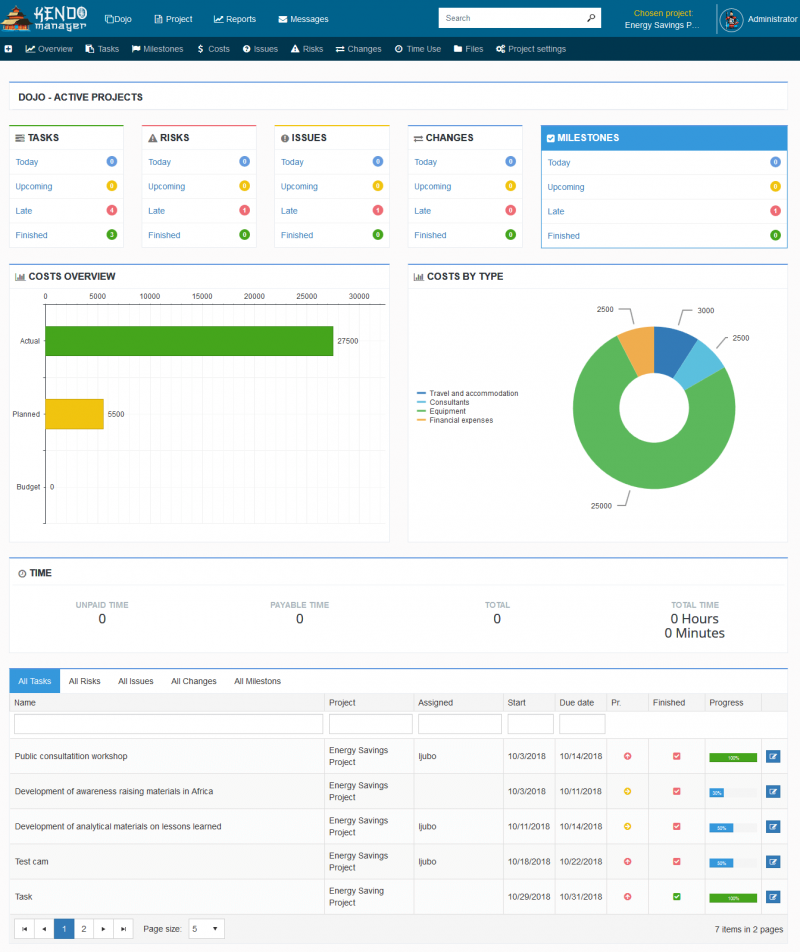Click the Costs Overview chart icon

(20, 277)
